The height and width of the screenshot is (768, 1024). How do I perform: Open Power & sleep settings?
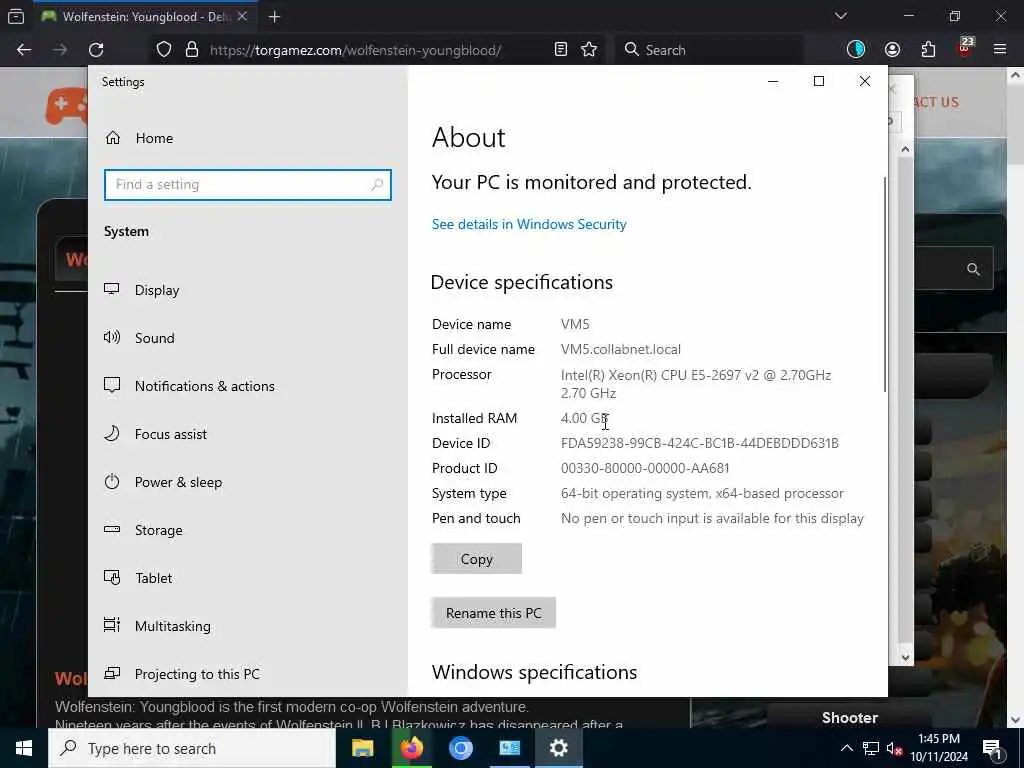tap(163, 482)
